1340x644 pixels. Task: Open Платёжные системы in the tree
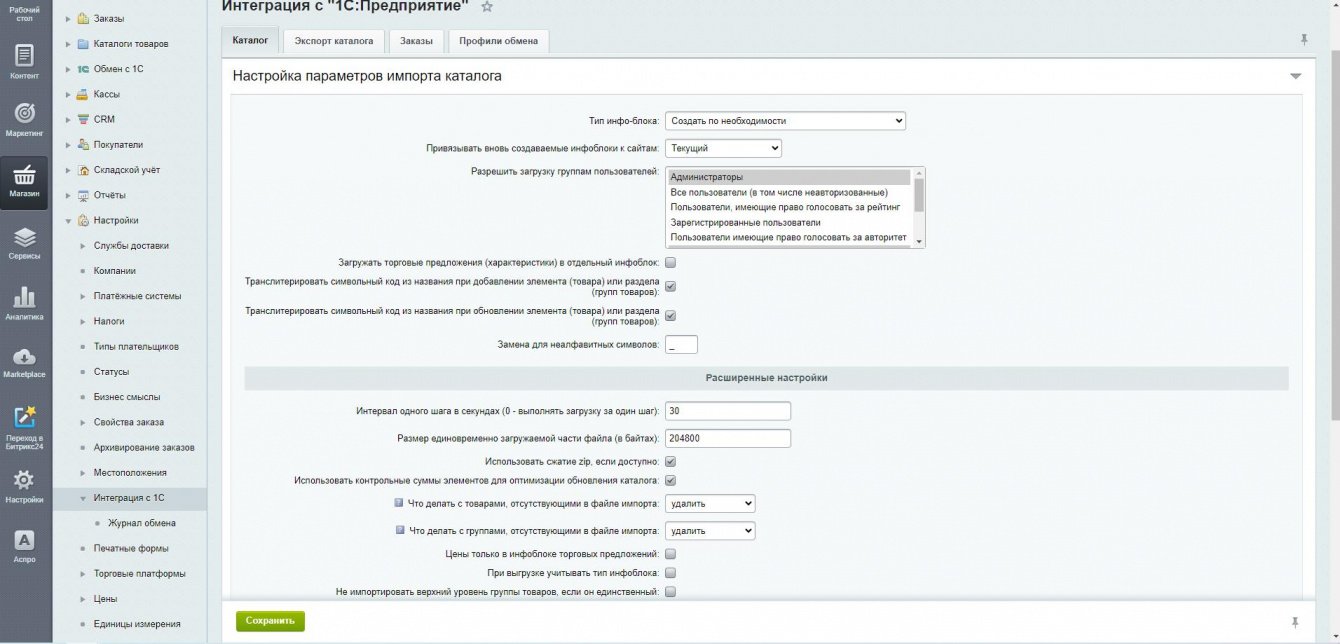tap(138, 296)
